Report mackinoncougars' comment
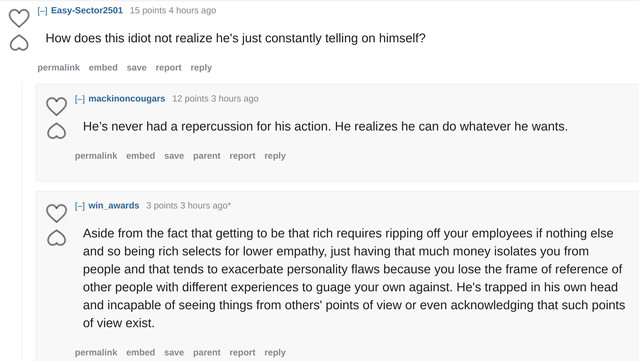The width and height of the screenshot is (639, 361). pos(242,156)
